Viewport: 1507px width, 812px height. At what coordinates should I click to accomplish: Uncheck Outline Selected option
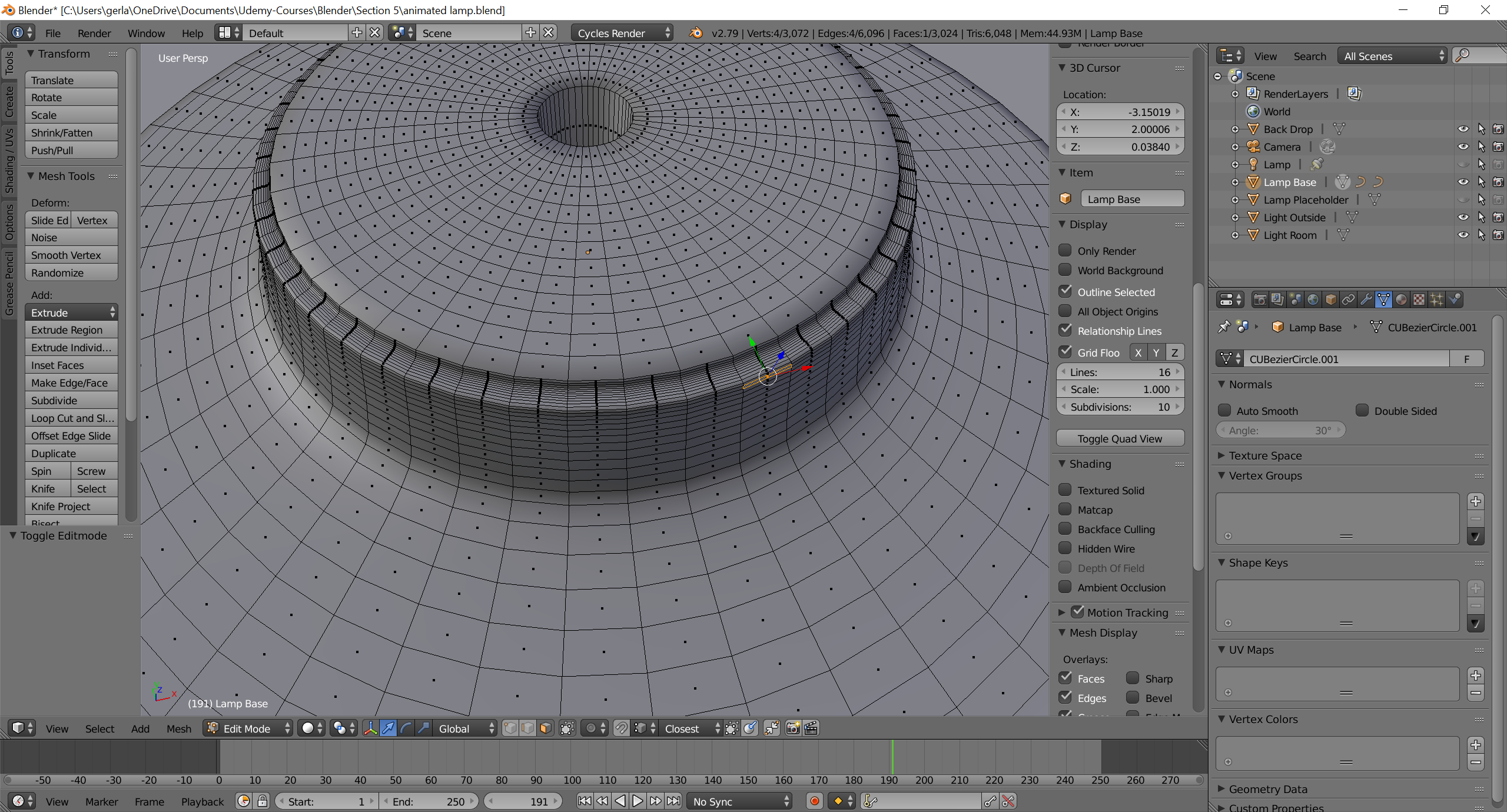point(1065,291)
